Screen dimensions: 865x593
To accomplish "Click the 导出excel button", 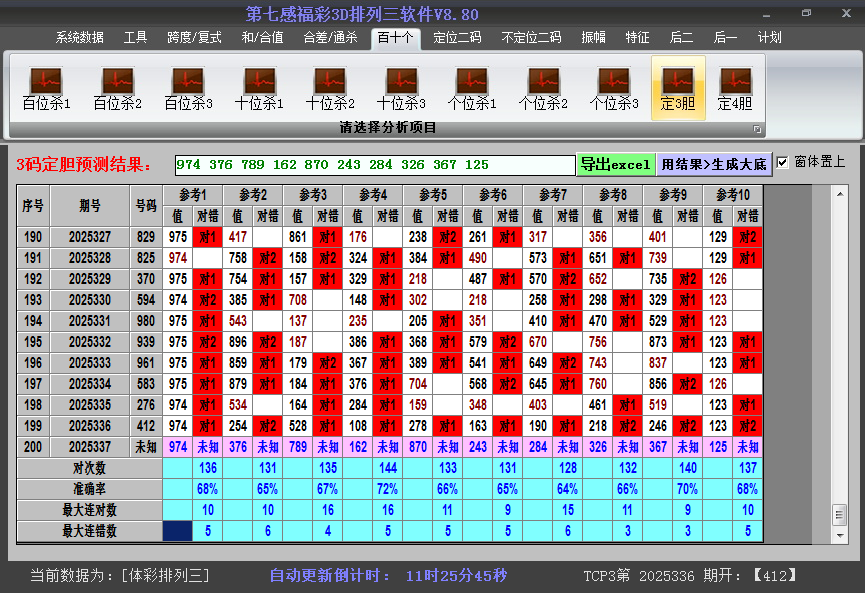I will click(x=615, y=164).
